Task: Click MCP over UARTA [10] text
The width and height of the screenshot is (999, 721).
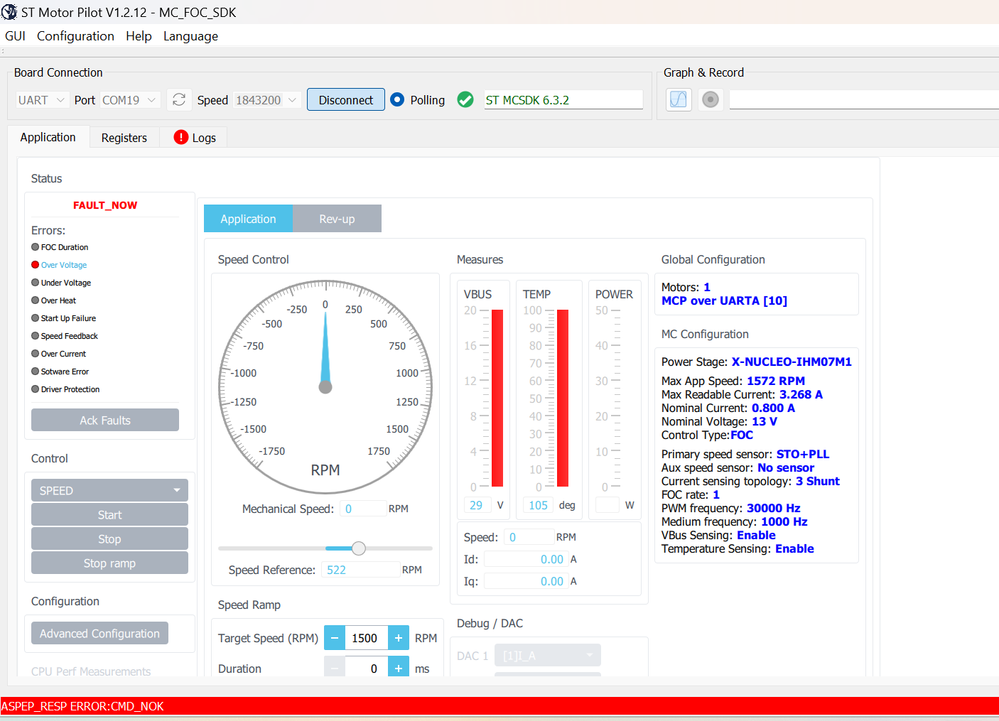Action: pyautogui.click(x=724, y=301)
